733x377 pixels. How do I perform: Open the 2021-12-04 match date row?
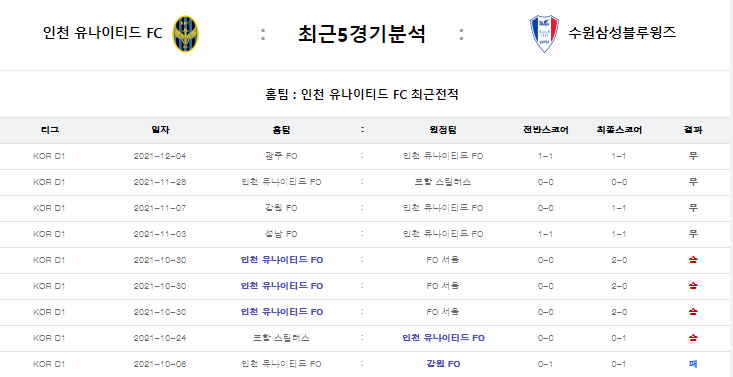(x=365, y=156)
